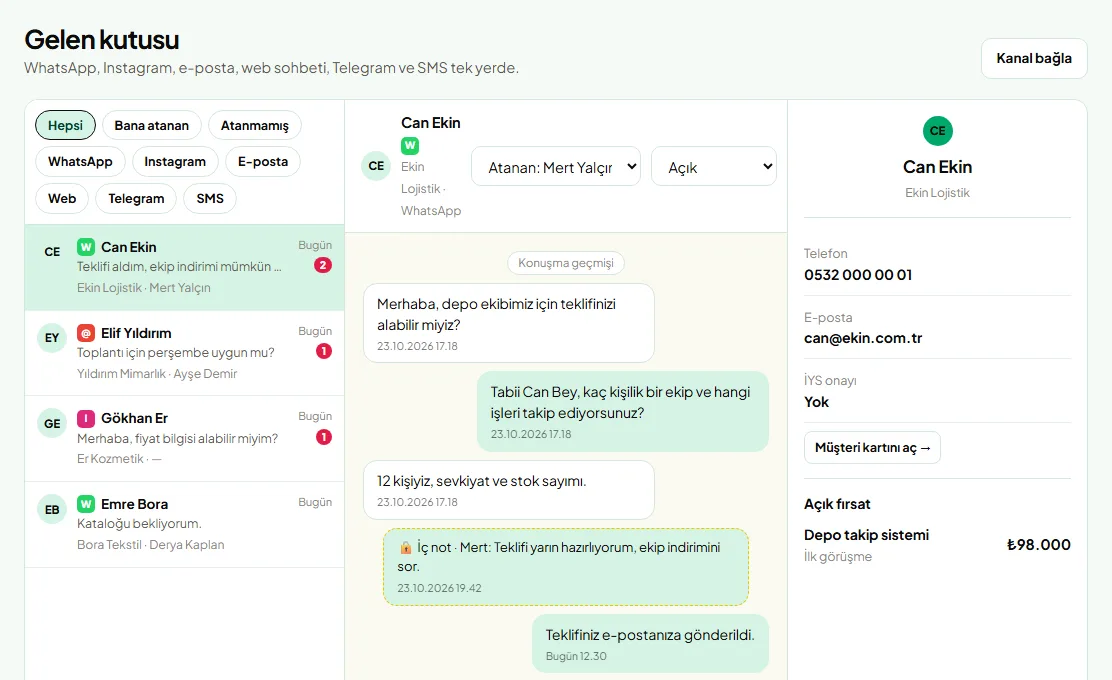Filter conversations by Bana atanan
This screenshot has width=1112, height=680.
point(152,126)
